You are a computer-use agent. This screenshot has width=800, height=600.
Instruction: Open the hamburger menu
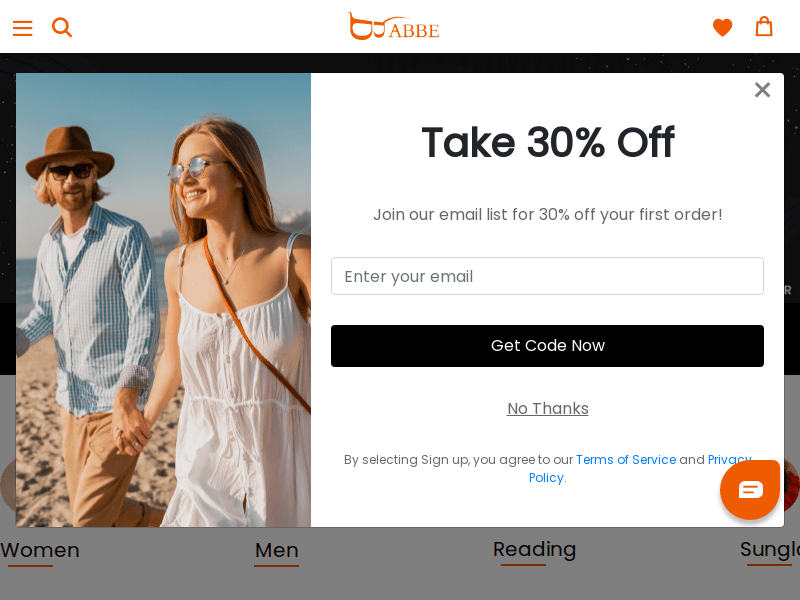22,28
